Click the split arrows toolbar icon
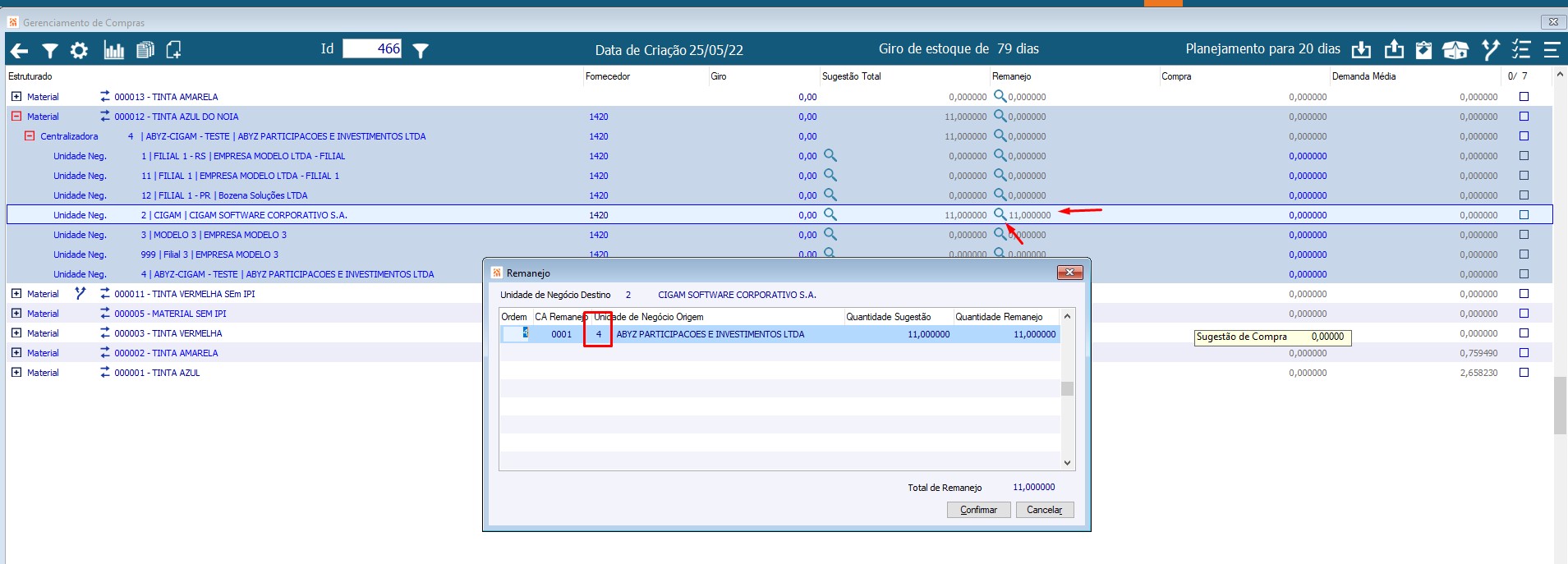 pos(1490,50)
